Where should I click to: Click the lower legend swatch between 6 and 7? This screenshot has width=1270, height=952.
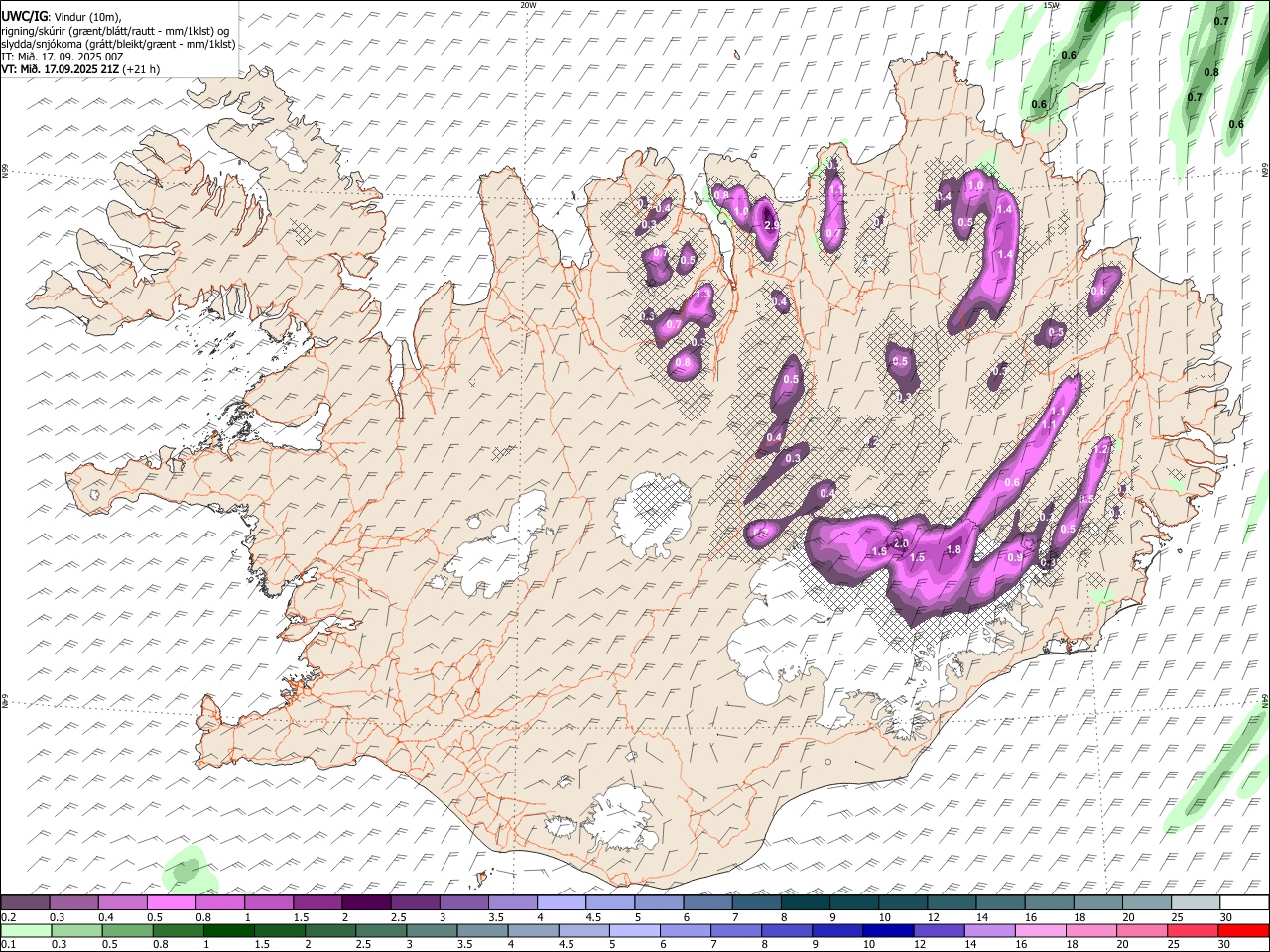pos(686,930)
